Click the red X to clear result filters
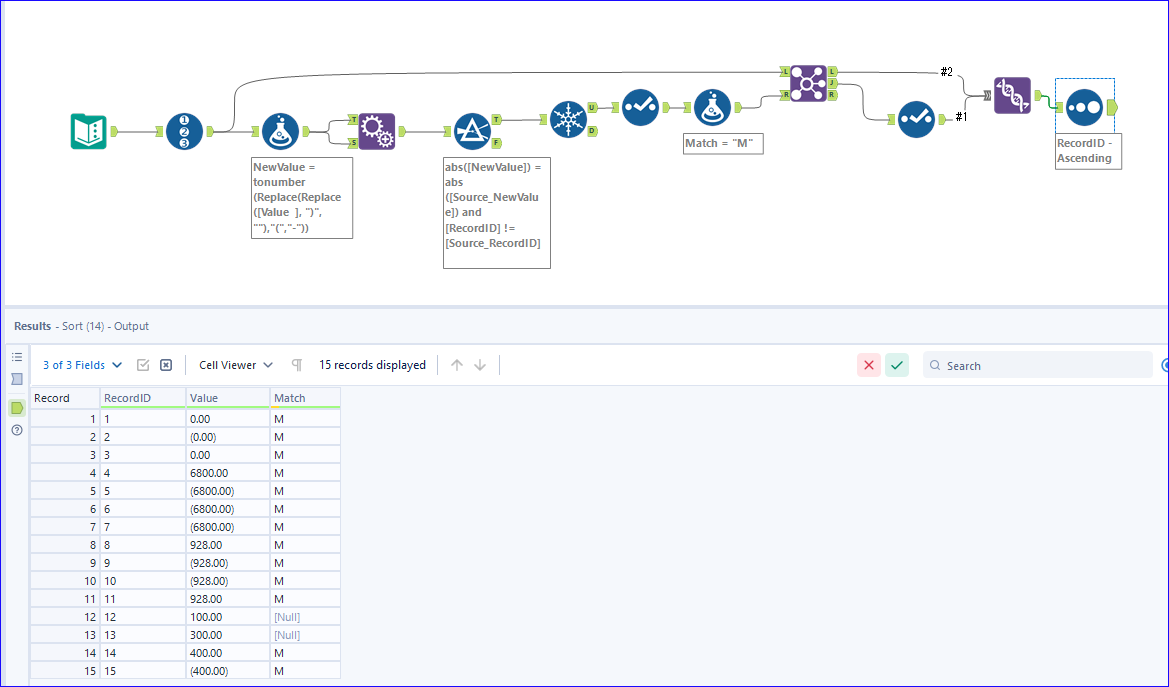Viewport: 1169px width, 687px height. pyautogui.click(x=868, y=365)
